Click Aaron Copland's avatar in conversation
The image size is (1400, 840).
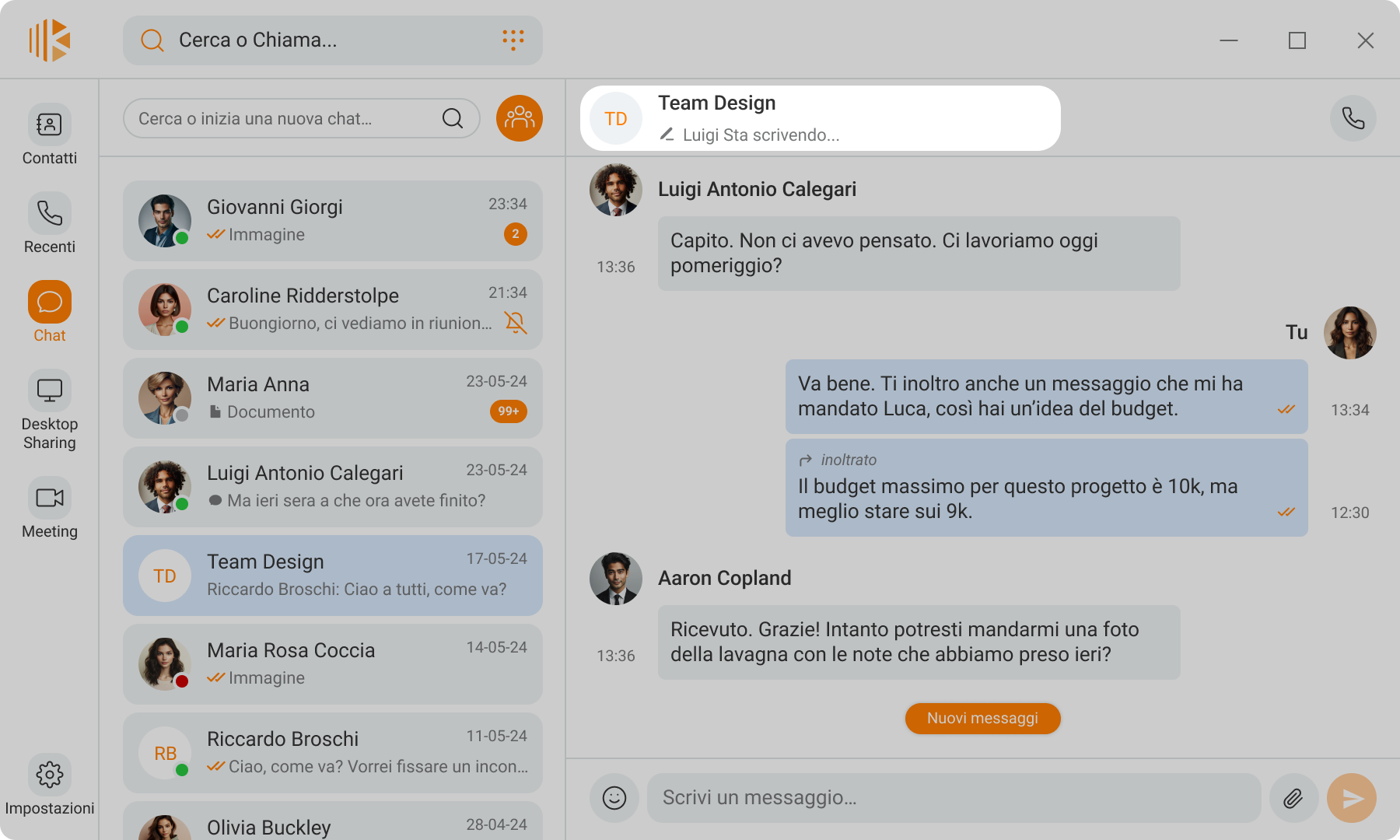click(x=616, y=579)
